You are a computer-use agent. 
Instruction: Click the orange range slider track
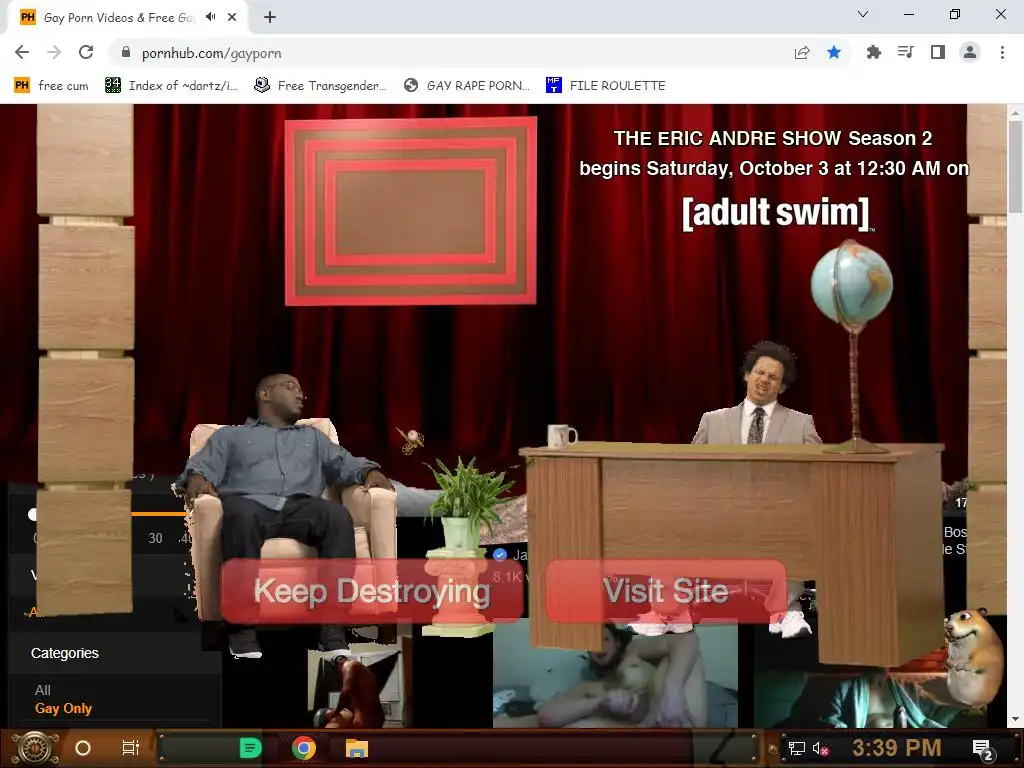(x=160, y=514)
